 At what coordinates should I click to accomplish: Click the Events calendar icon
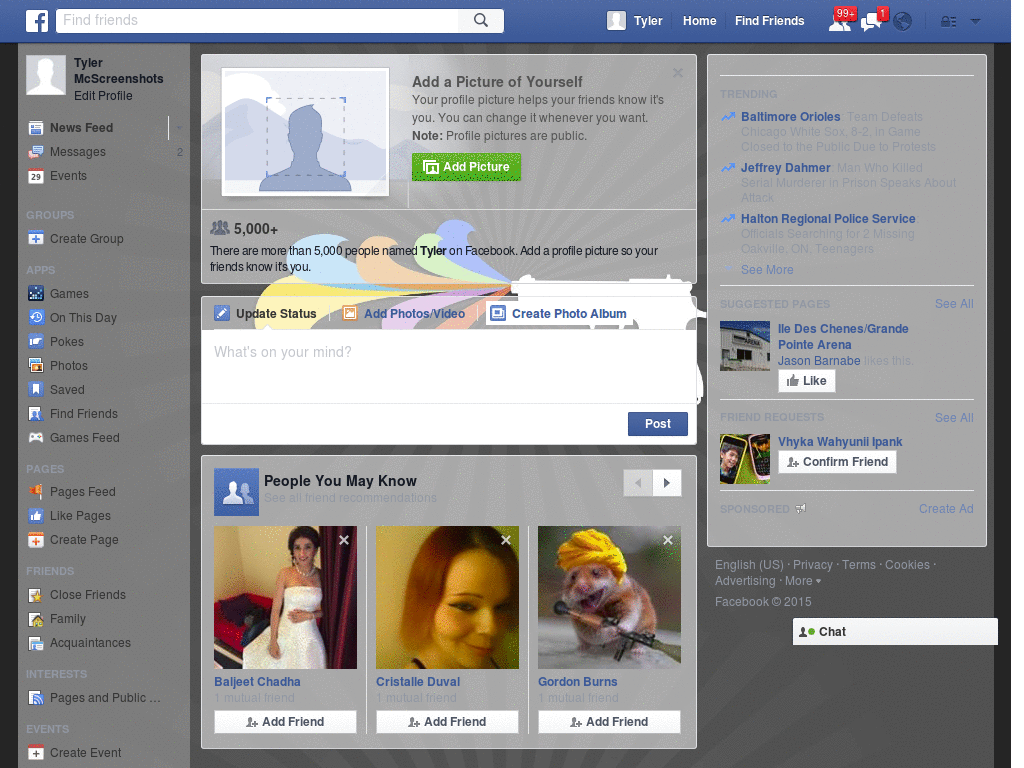click(36, 176)
